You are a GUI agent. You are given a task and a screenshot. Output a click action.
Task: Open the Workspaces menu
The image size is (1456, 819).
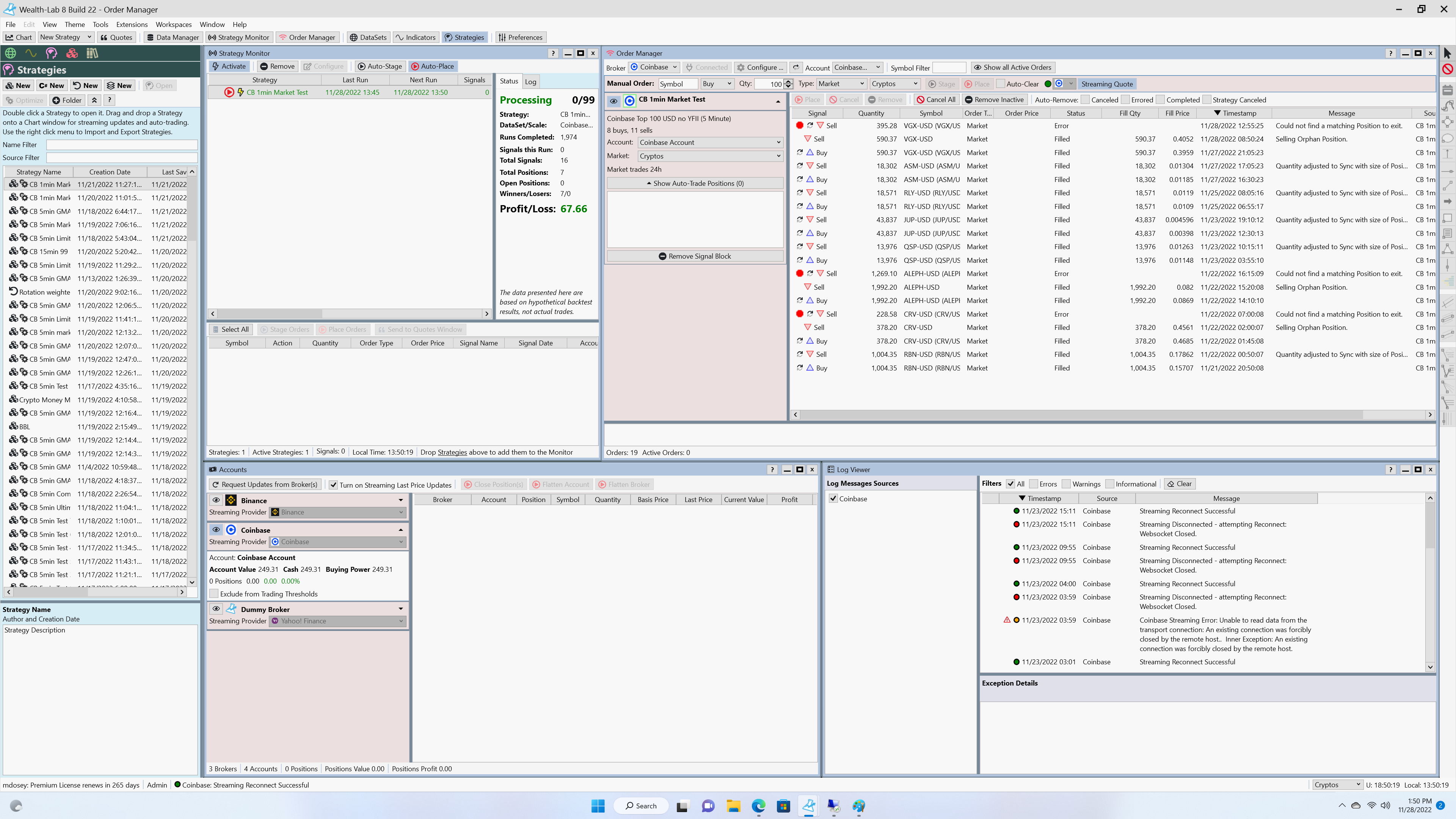point(174,24)
